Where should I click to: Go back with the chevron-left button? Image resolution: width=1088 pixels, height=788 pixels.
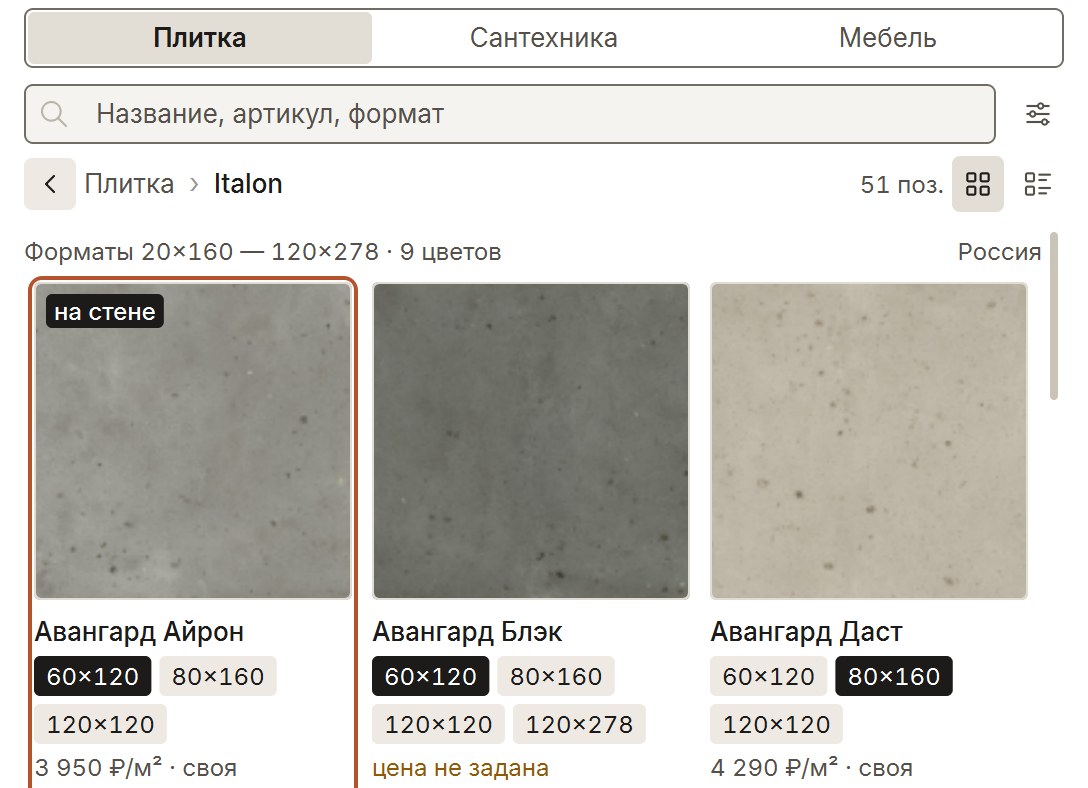(50, 184)
